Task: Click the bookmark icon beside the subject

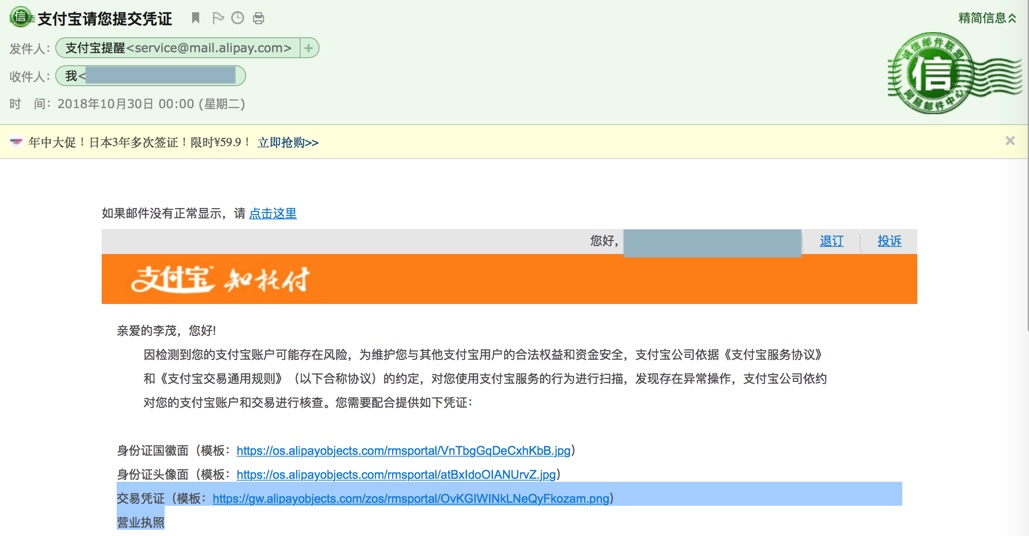Action: tap(195, 18)
